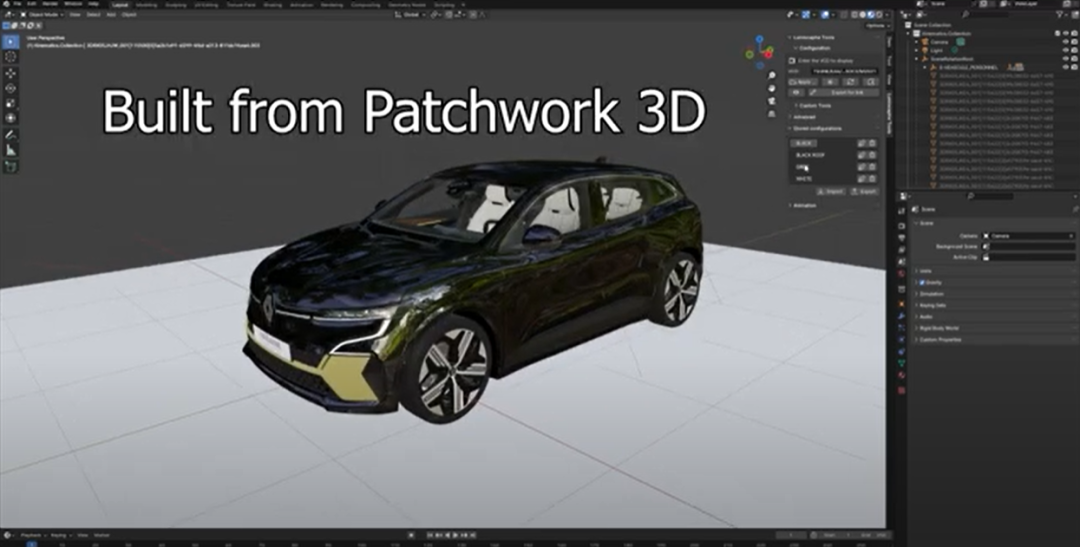1080x547 pixels.
Task: Open the viewport Add menu
Action: pyautogui.click(x=110, y=14)
